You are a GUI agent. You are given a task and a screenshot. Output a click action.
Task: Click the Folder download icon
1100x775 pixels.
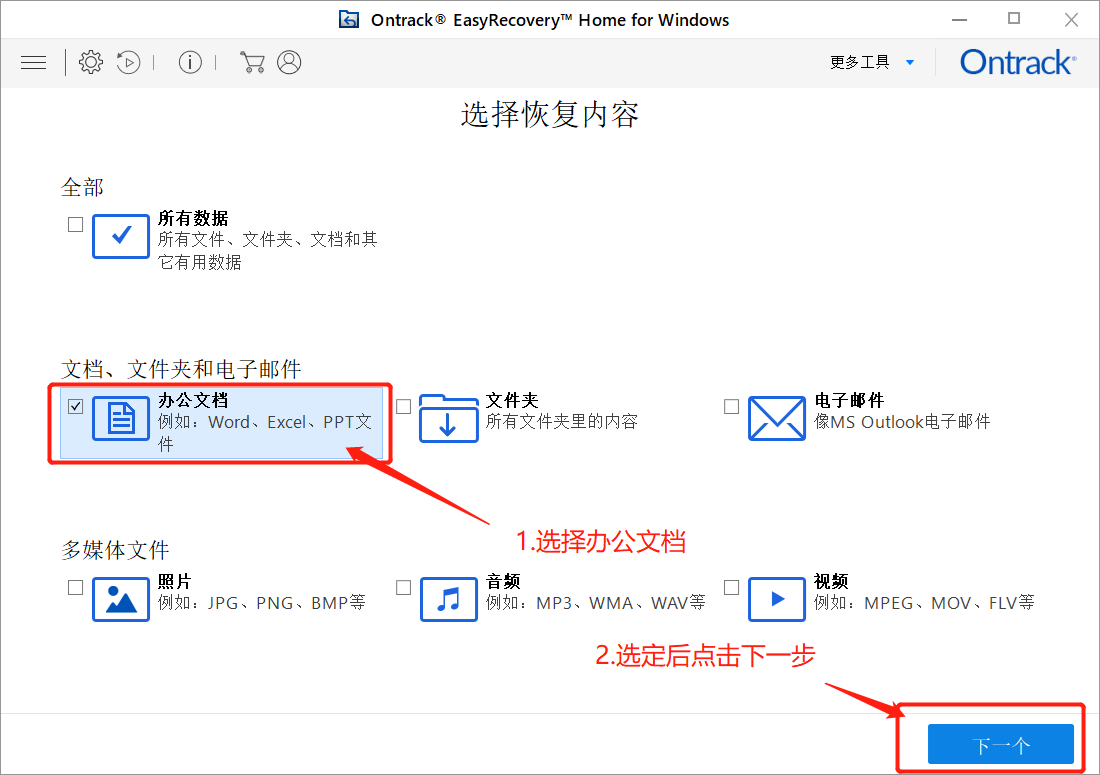[x=448, y=418]
